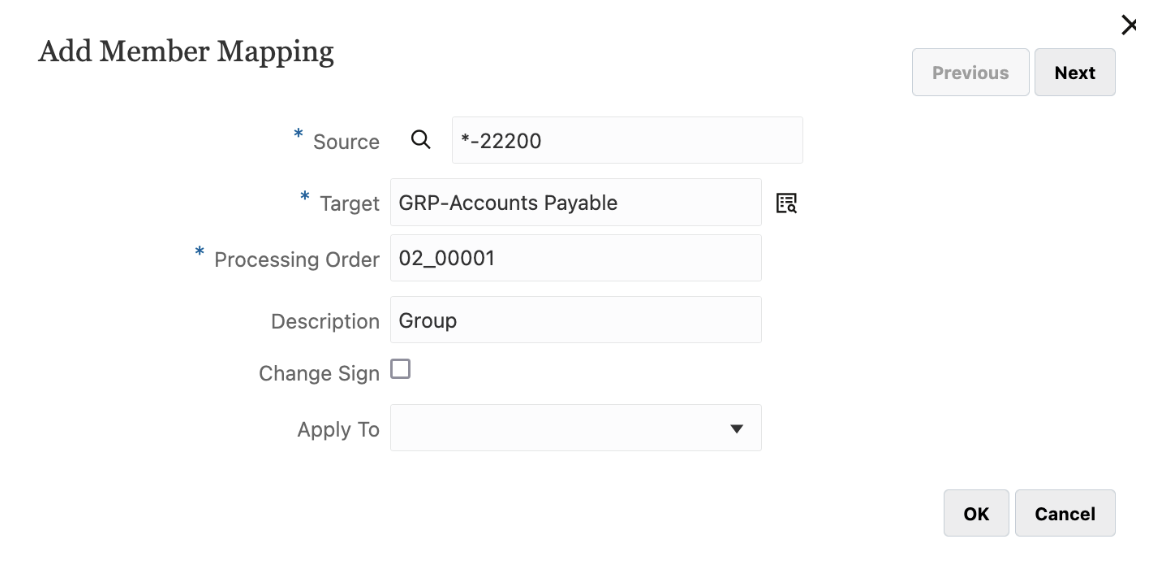Click the Description label text
Screen dimensions: 1158x570
coord(325,322)
